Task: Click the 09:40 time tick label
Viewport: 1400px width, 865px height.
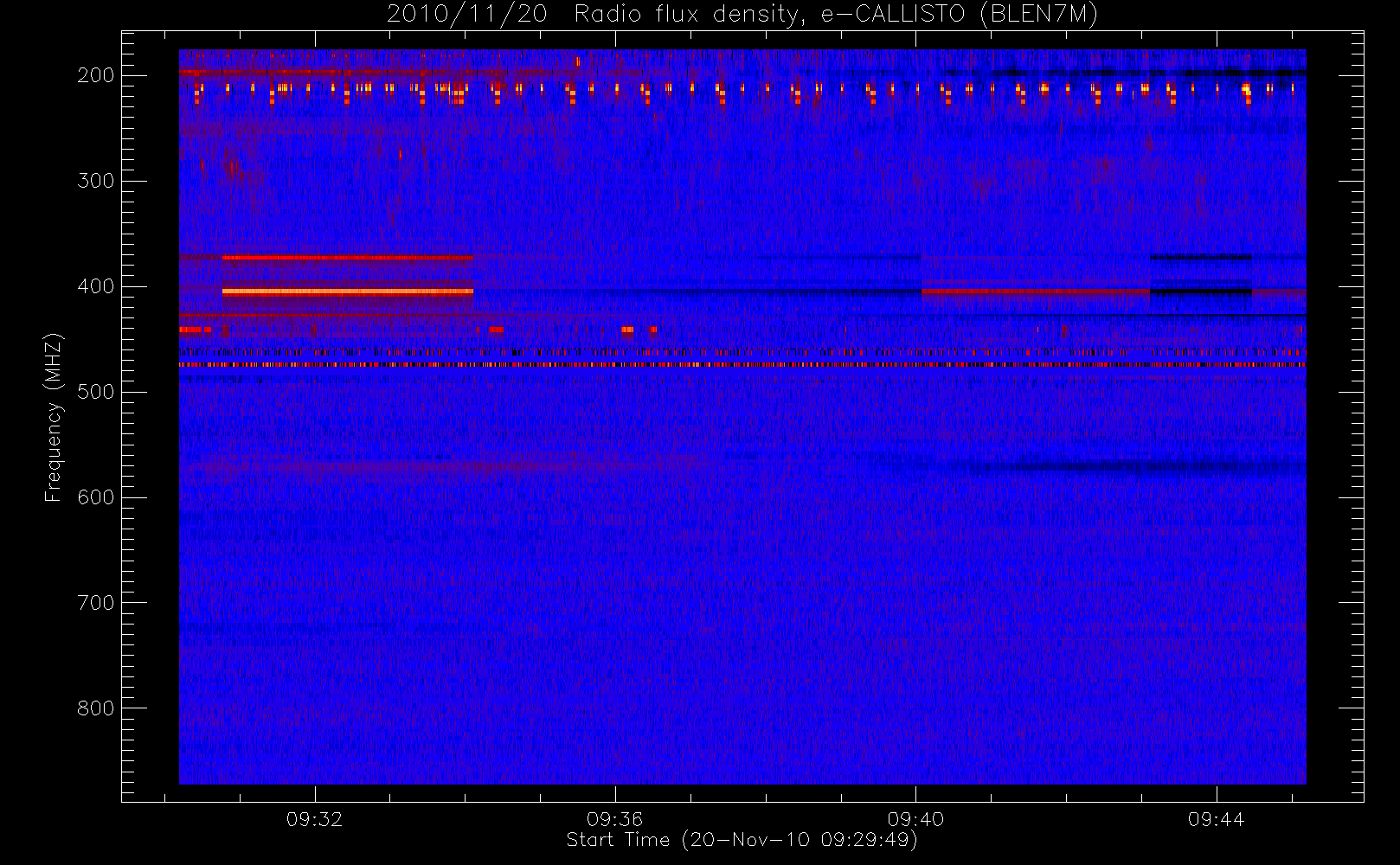Action: coord(915,819)
